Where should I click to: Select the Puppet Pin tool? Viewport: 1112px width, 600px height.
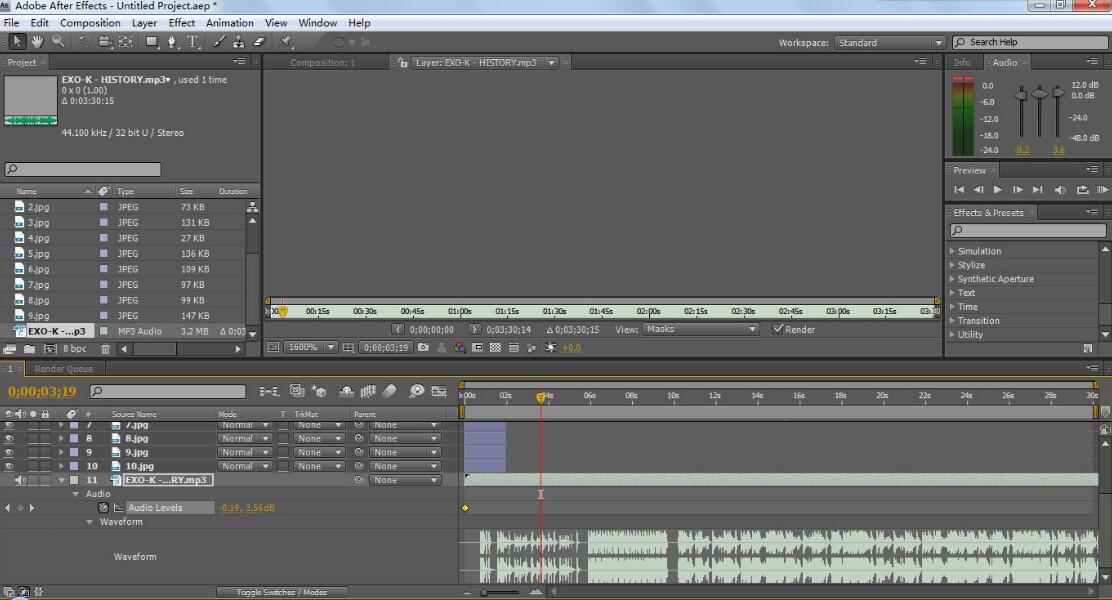pyautogui.click(x=287, y=42)
